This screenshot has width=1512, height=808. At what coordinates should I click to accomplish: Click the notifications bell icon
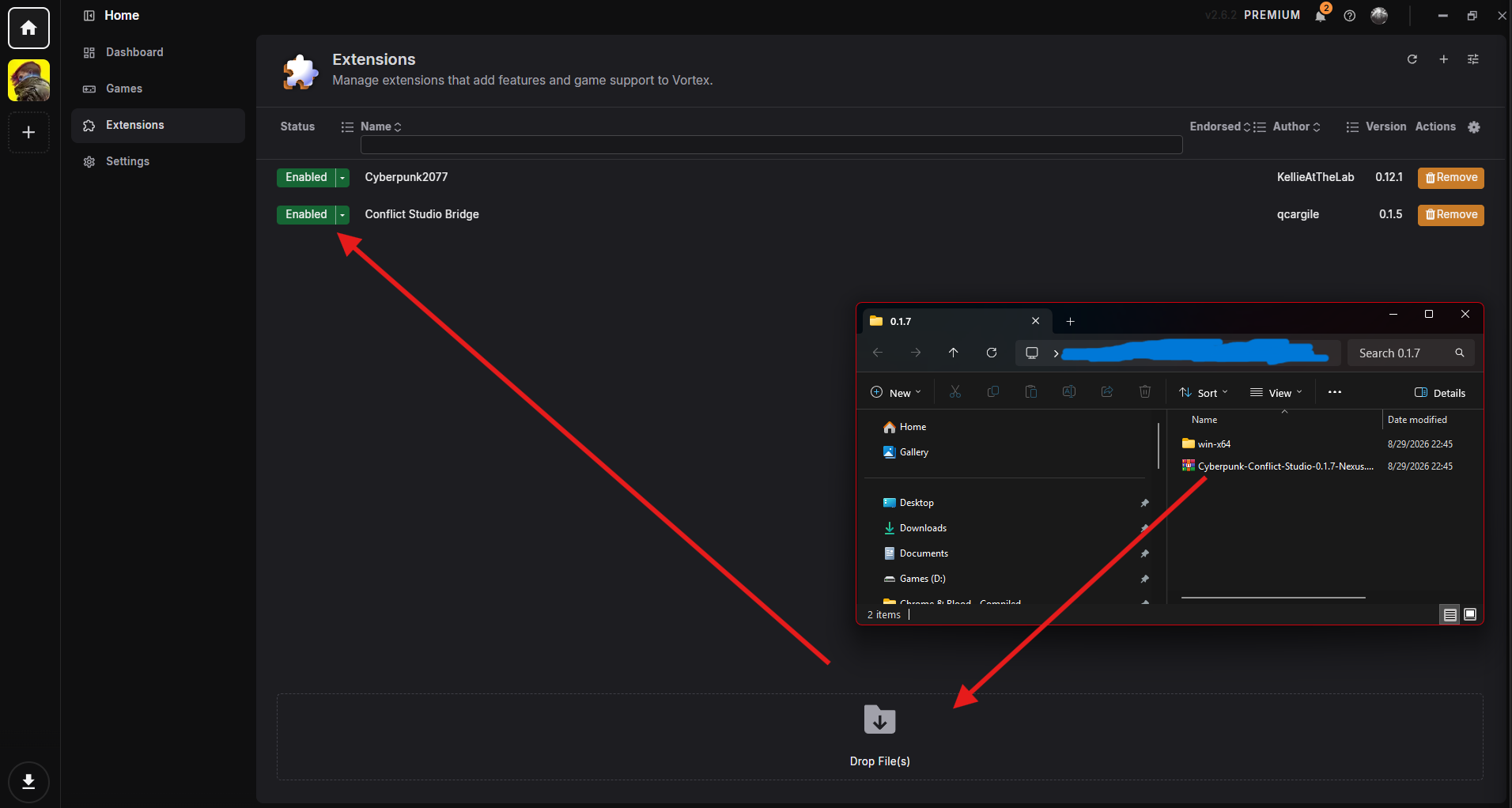[1321, 15]
